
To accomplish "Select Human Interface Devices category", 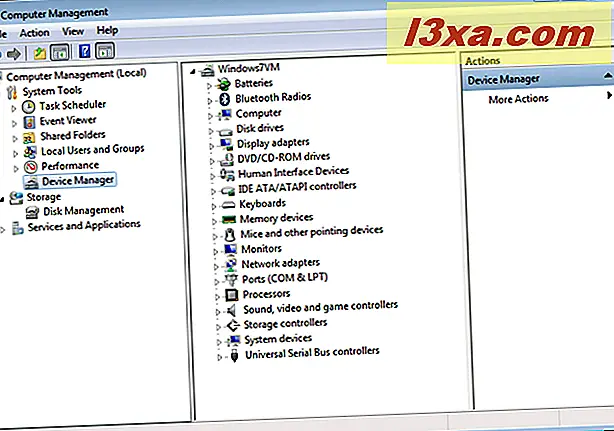I will [x=294, y=172].
